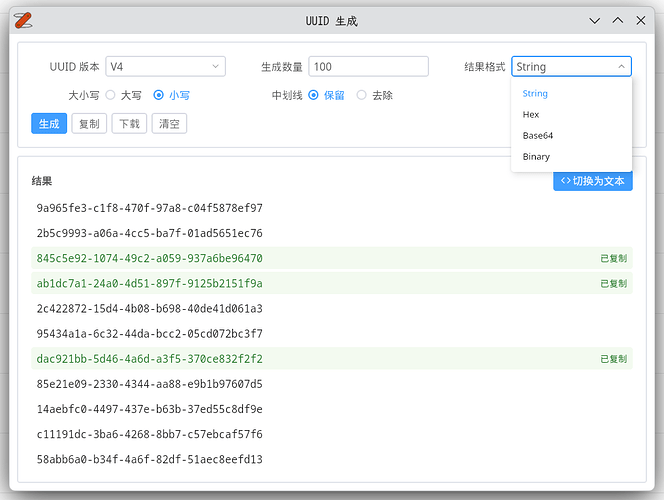
Task: Click the window roll-down arrow in the titlebar
Action: (595, 20)
